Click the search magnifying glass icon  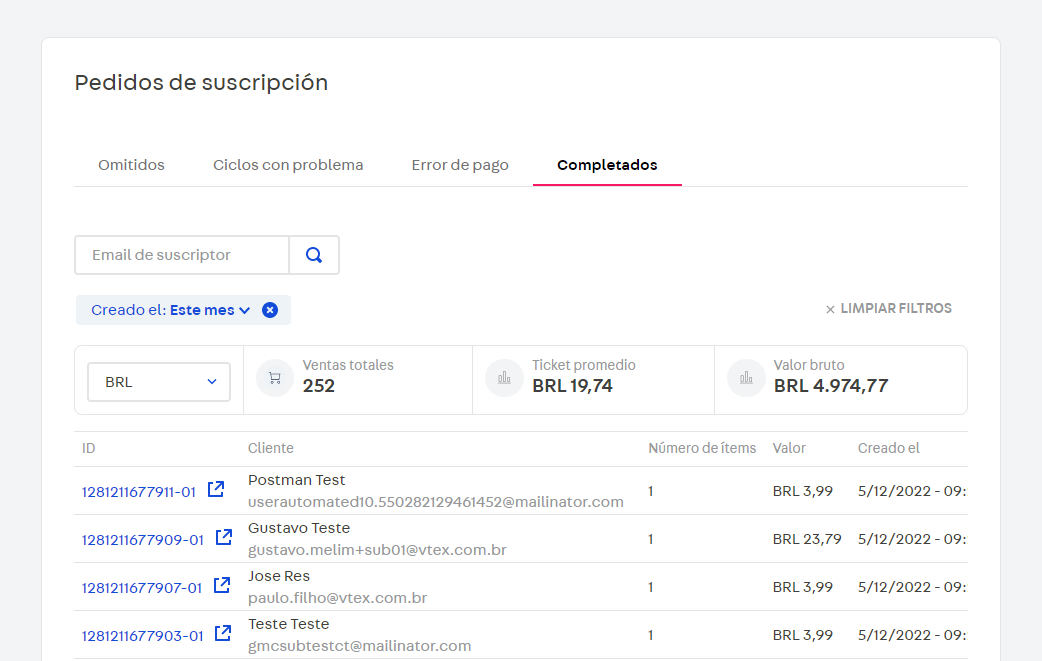[313, 255]
